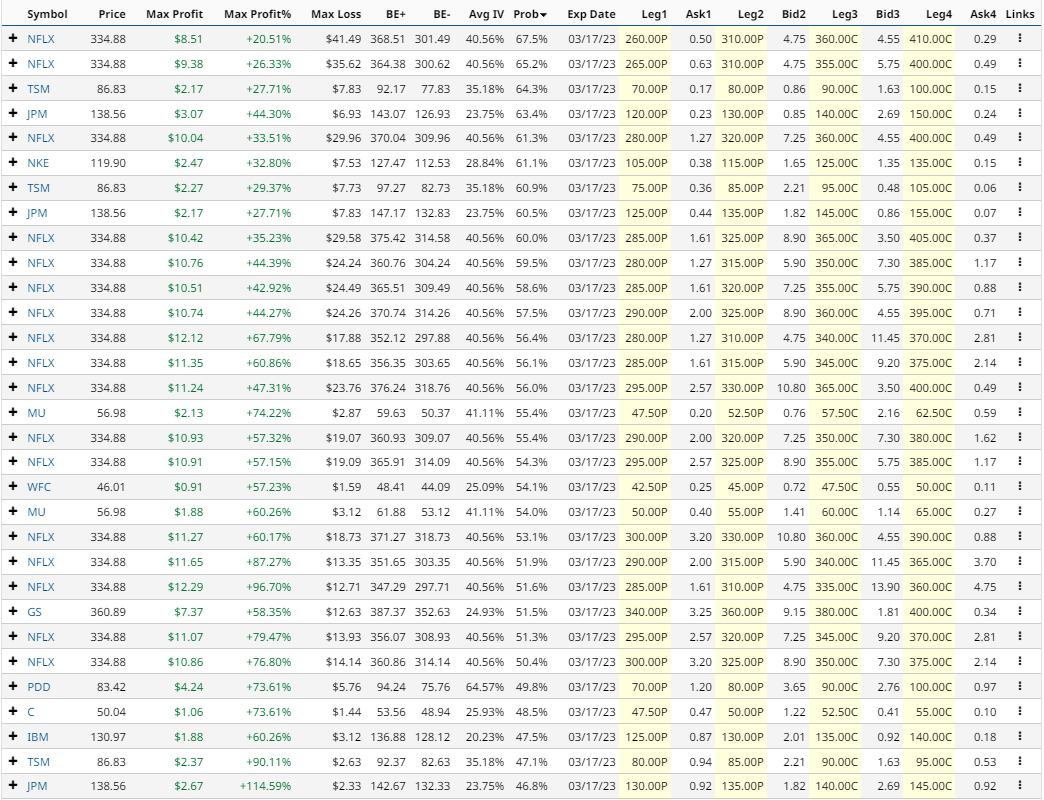
Task: Open links menu on MU $1.88 row
Action: pyautogui.click(x=1019, y=512)
